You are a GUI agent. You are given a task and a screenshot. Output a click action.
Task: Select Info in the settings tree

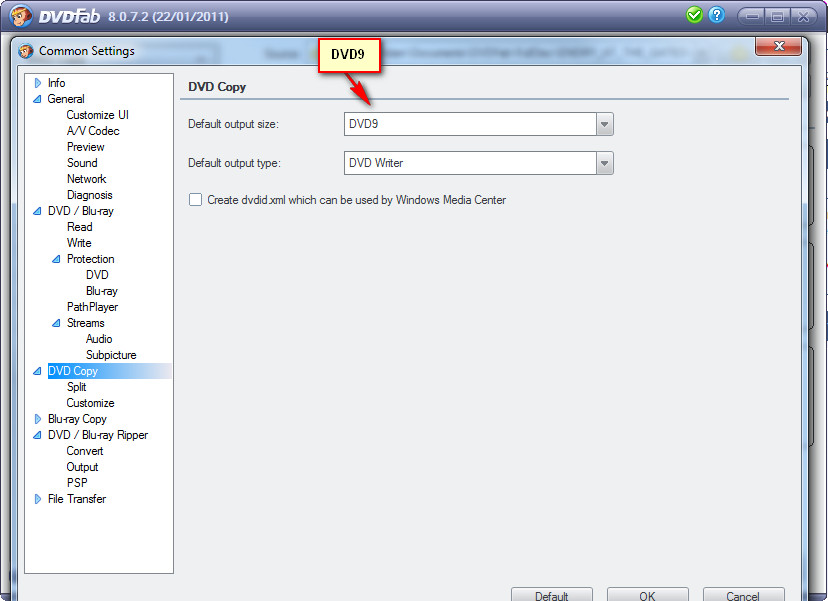(57, 83)
